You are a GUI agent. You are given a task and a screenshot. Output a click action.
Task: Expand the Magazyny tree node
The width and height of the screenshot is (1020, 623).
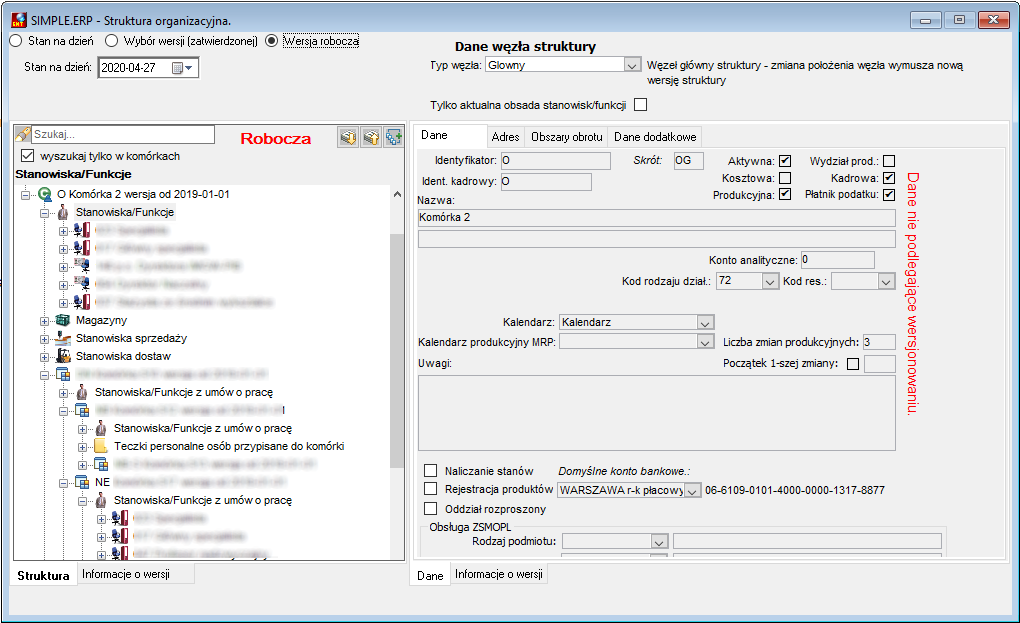pyautogui.click(x=44, y=321)
